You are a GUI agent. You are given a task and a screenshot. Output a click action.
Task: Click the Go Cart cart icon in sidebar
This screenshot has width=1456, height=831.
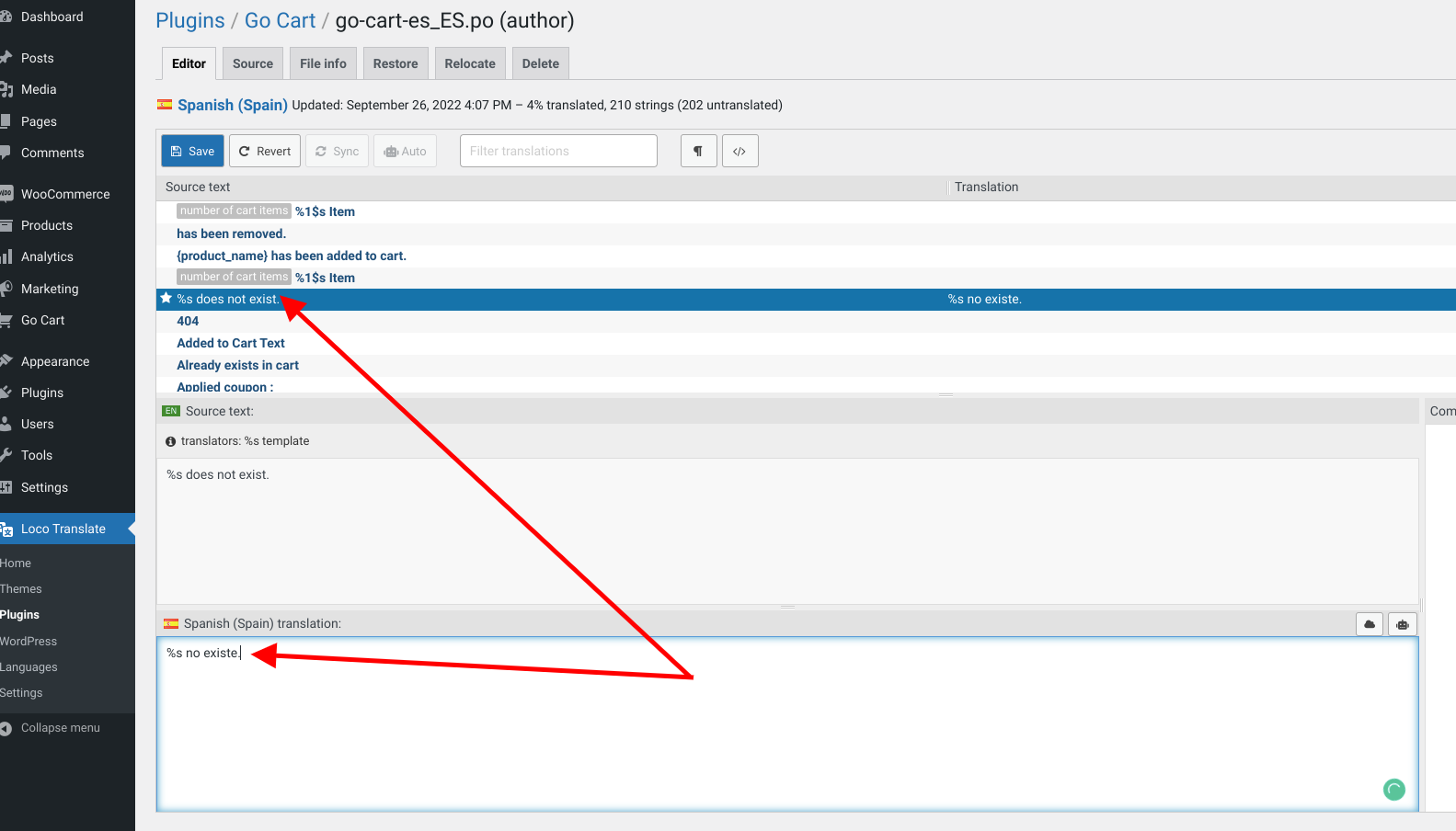click(6, 320)
